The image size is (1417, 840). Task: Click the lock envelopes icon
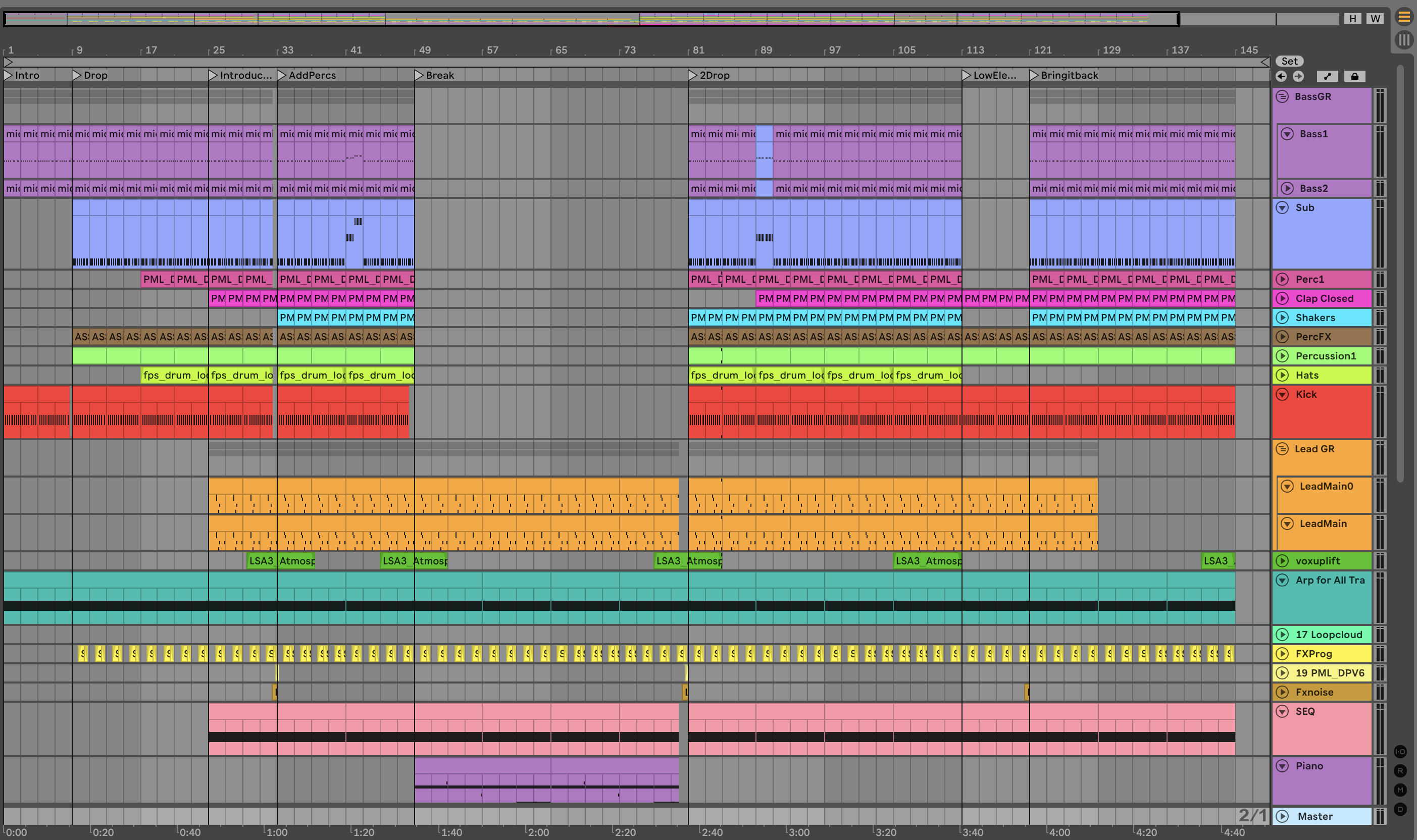point(1354,76)
